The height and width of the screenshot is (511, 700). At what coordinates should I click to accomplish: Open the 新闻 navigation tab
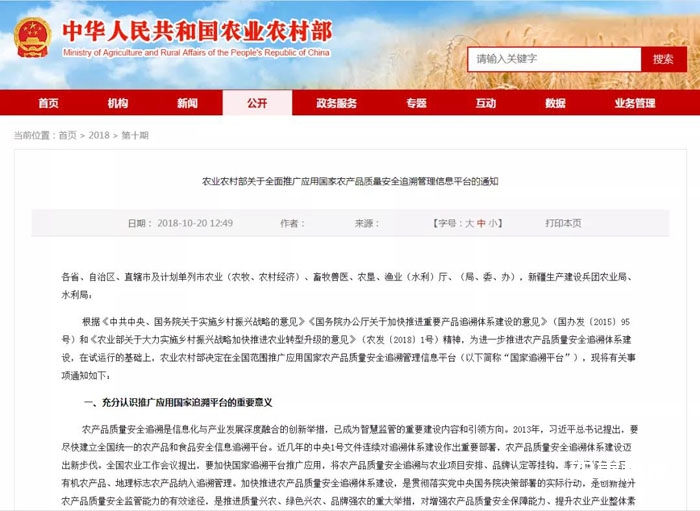point(187,103)
